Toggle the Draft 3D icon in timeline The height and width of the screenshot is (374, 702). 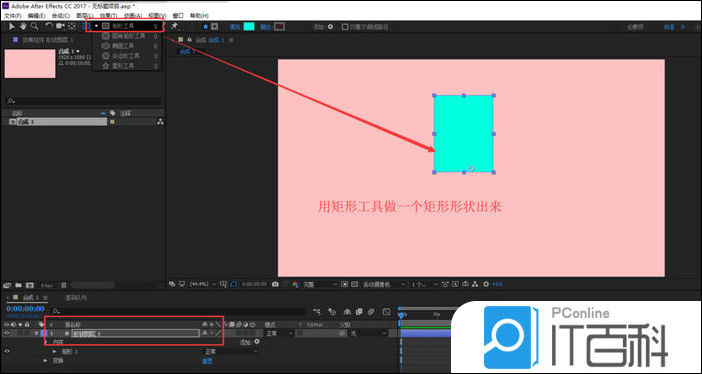click(332, 311)
